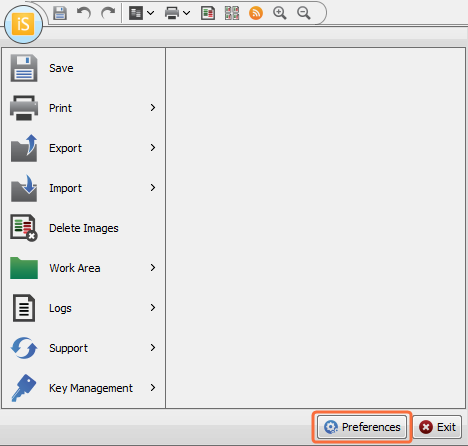
Task: Choose Delete Images from the menu
Action: [x=83, y=228]
